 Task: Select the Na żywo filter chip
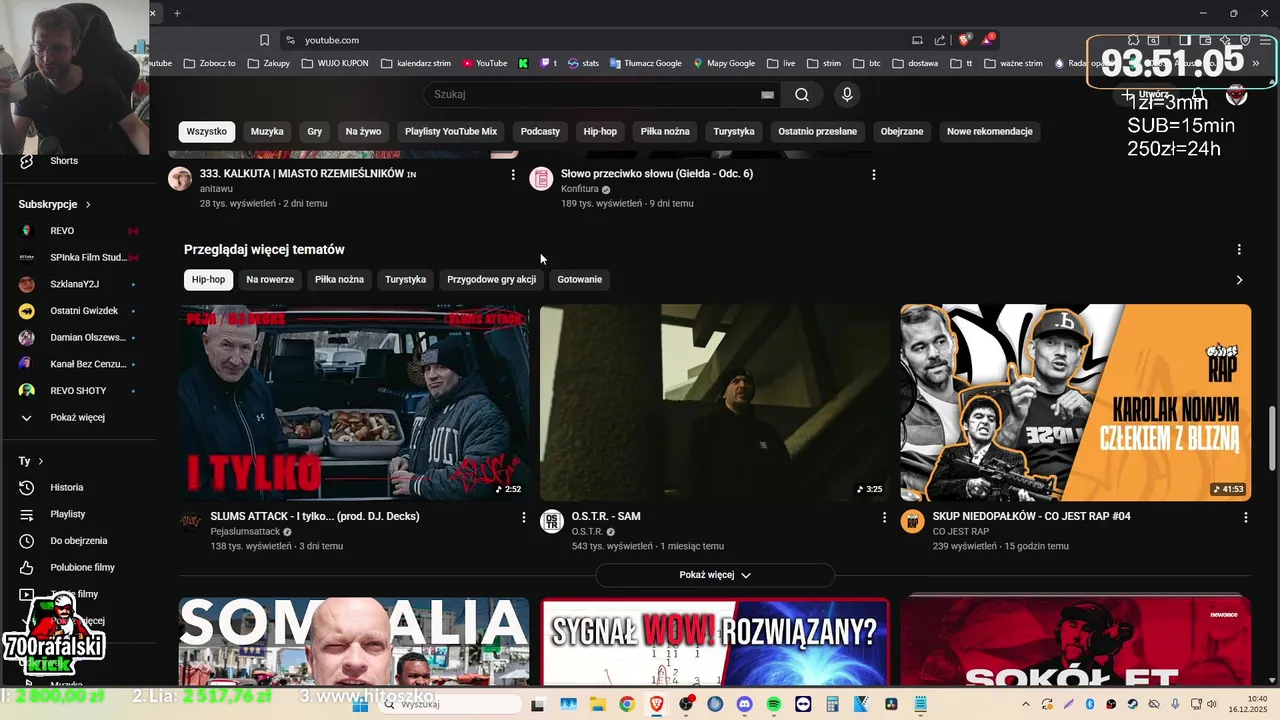point(363,131)
